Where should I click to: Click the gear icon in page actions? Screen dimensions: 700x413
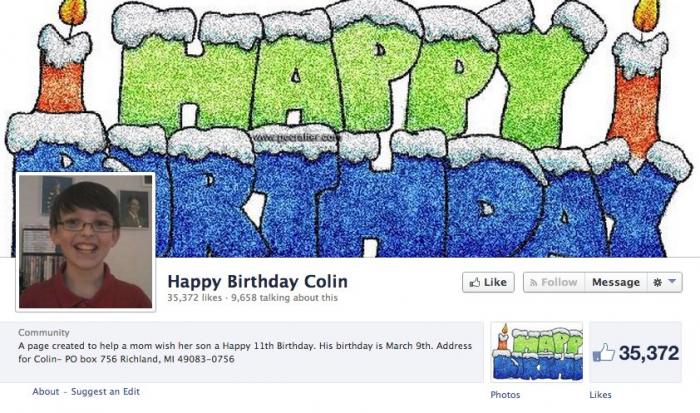pos(657,283)
